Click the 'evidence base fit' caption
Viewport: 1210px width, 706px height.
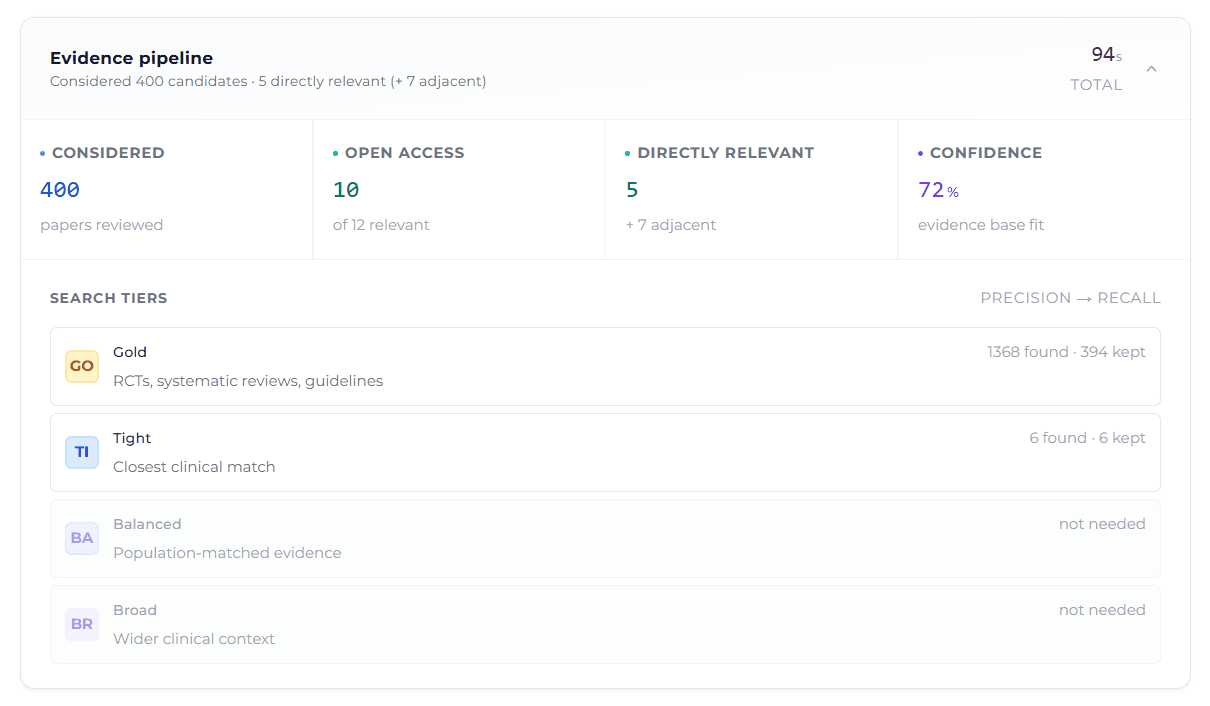tap(981, 225)
